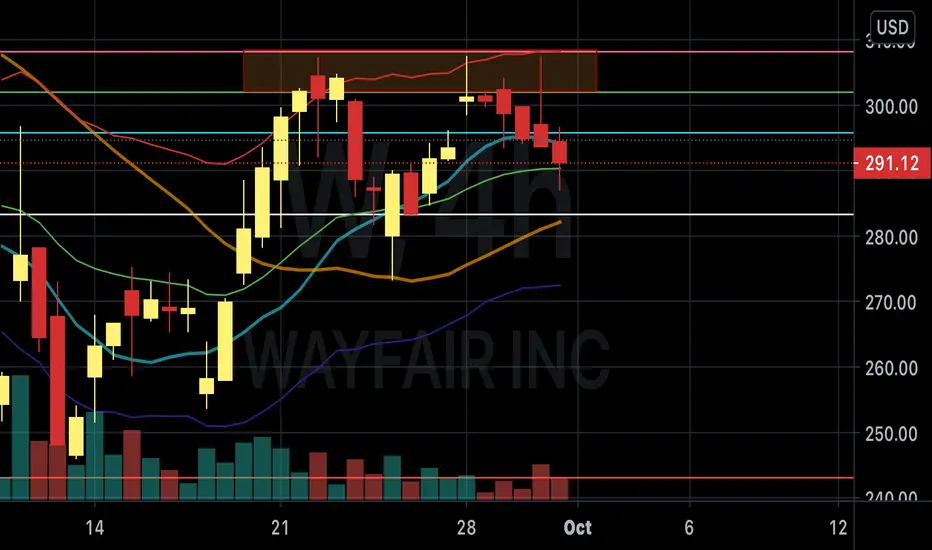Click the 6 date label on time axis

point(689,527)
